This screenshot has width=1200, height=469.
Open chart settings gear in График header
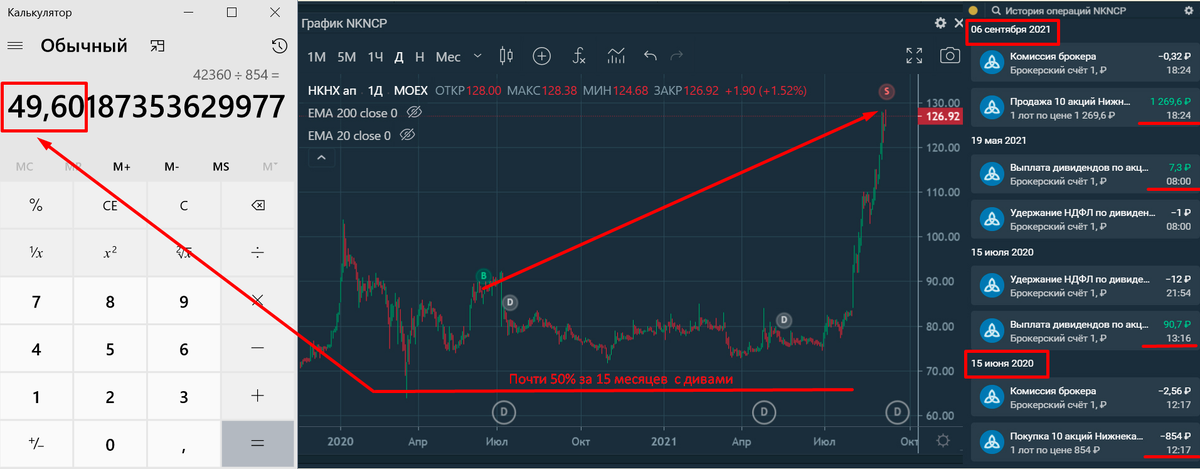point(940,23)
